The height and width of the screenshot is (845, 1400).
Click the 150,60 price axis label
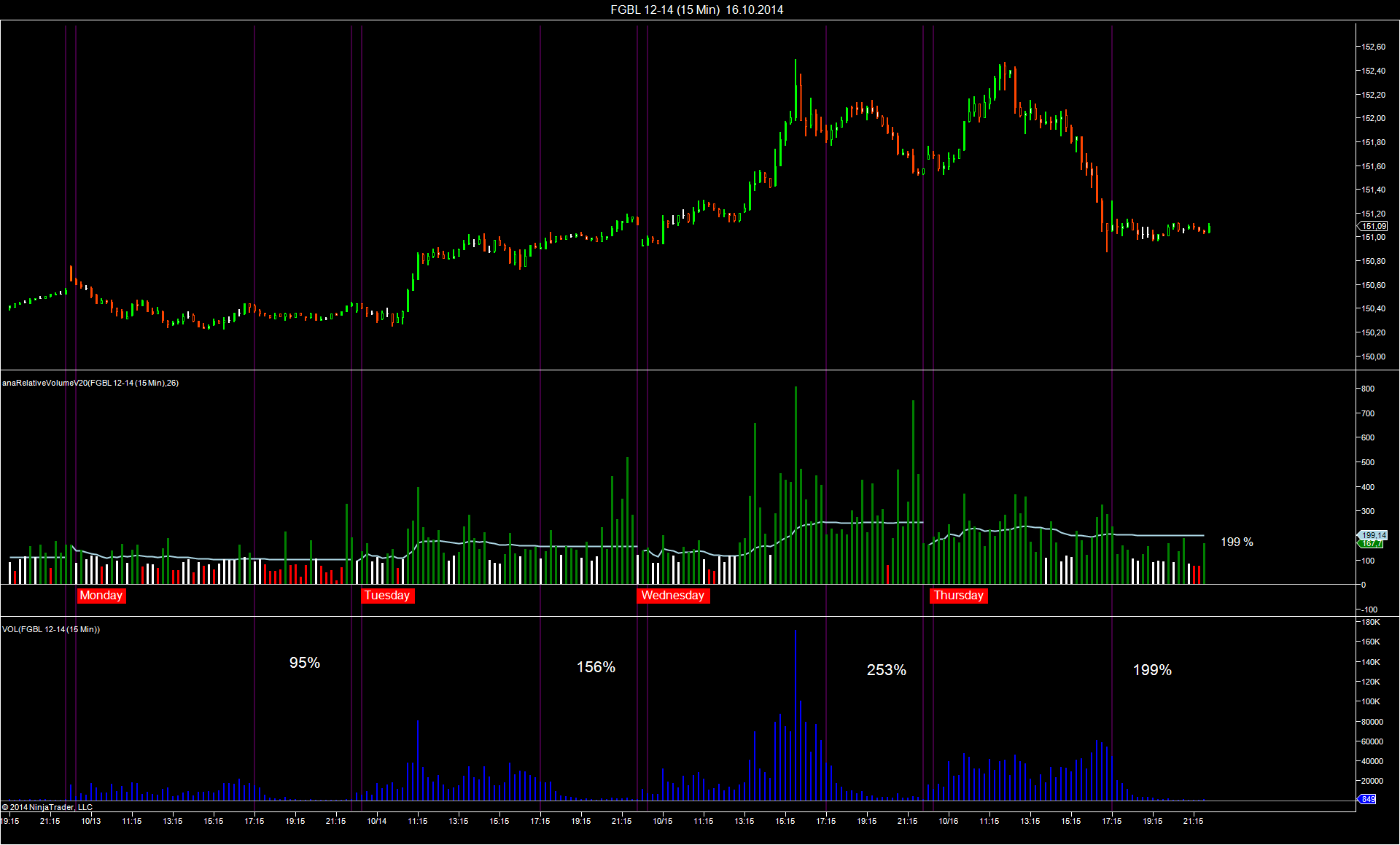[x=1374, y=285]
